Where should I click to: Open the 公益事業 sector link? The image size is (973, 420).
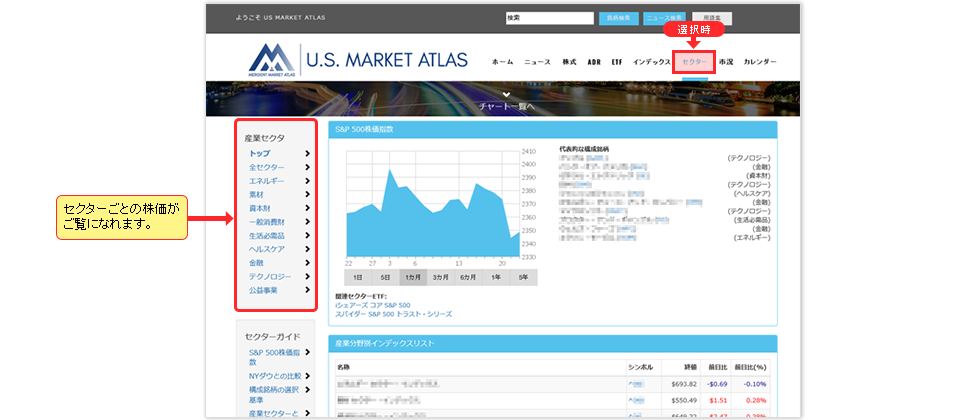[263, 290]
